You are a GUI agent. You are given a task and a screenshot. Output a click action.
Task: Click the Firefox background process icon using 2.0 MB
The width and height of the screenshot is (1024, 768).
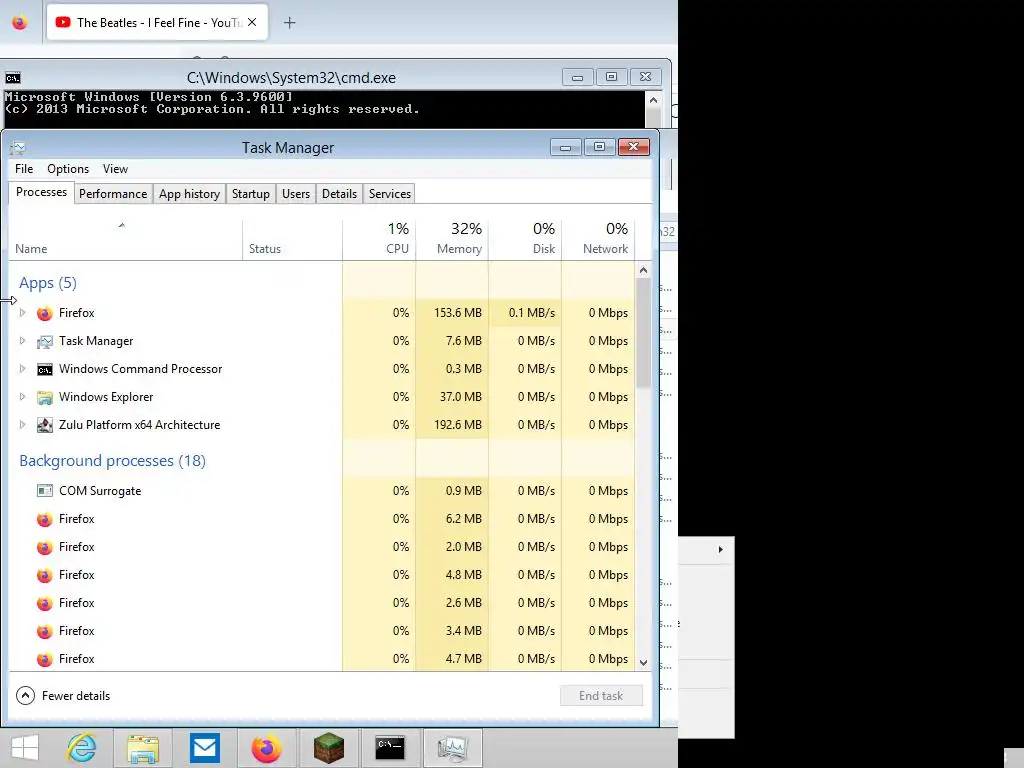(x=44, y=547)
